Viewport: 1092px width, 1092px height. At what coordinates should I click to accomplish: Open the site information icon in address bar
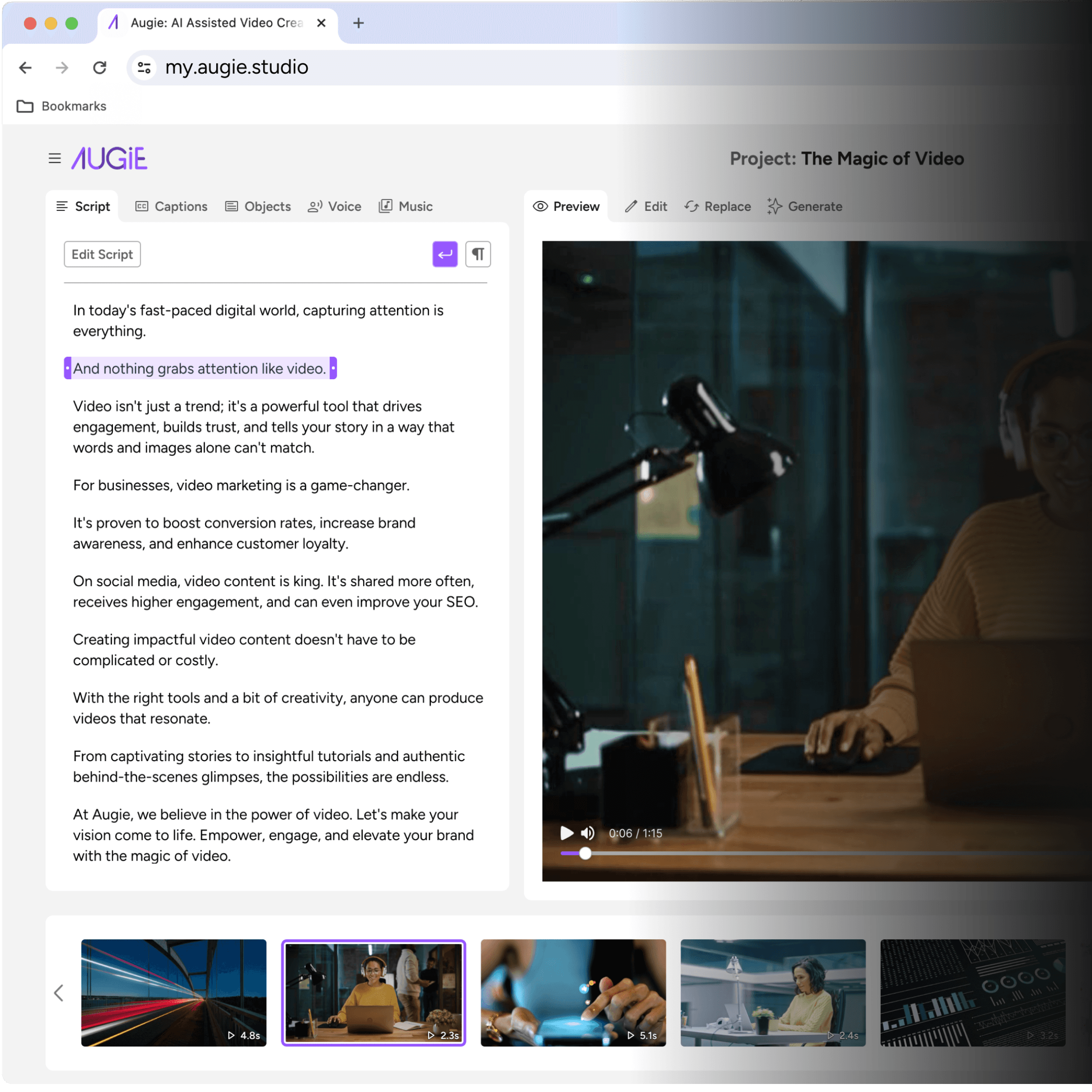coord(144,68)
